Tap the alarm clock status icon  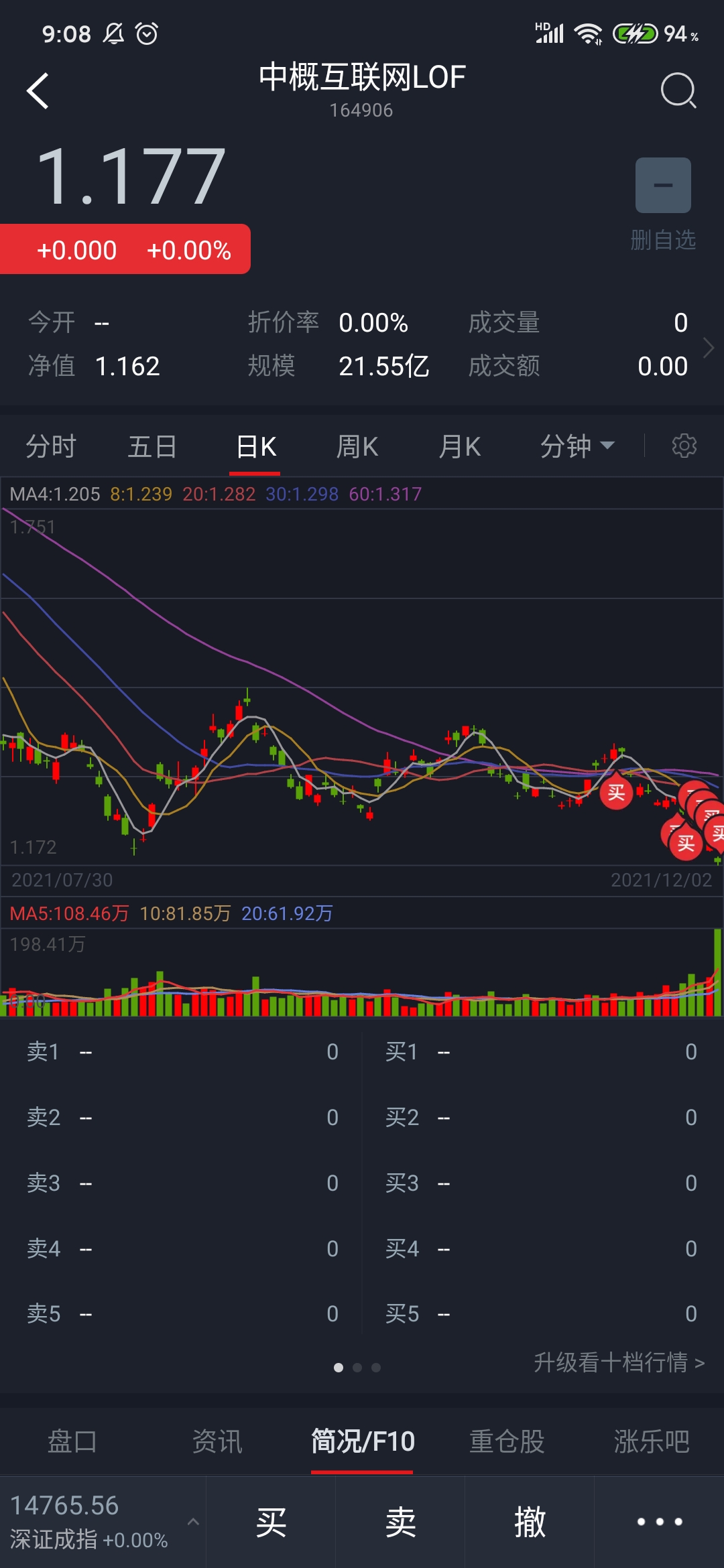(x=147, y=34)
